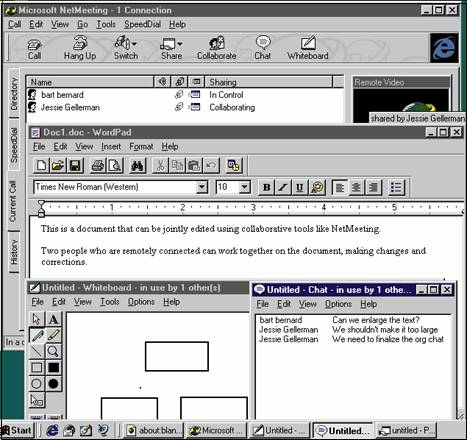
Task: Open the Insert menu in WordPad
Action: click(111, 146)
